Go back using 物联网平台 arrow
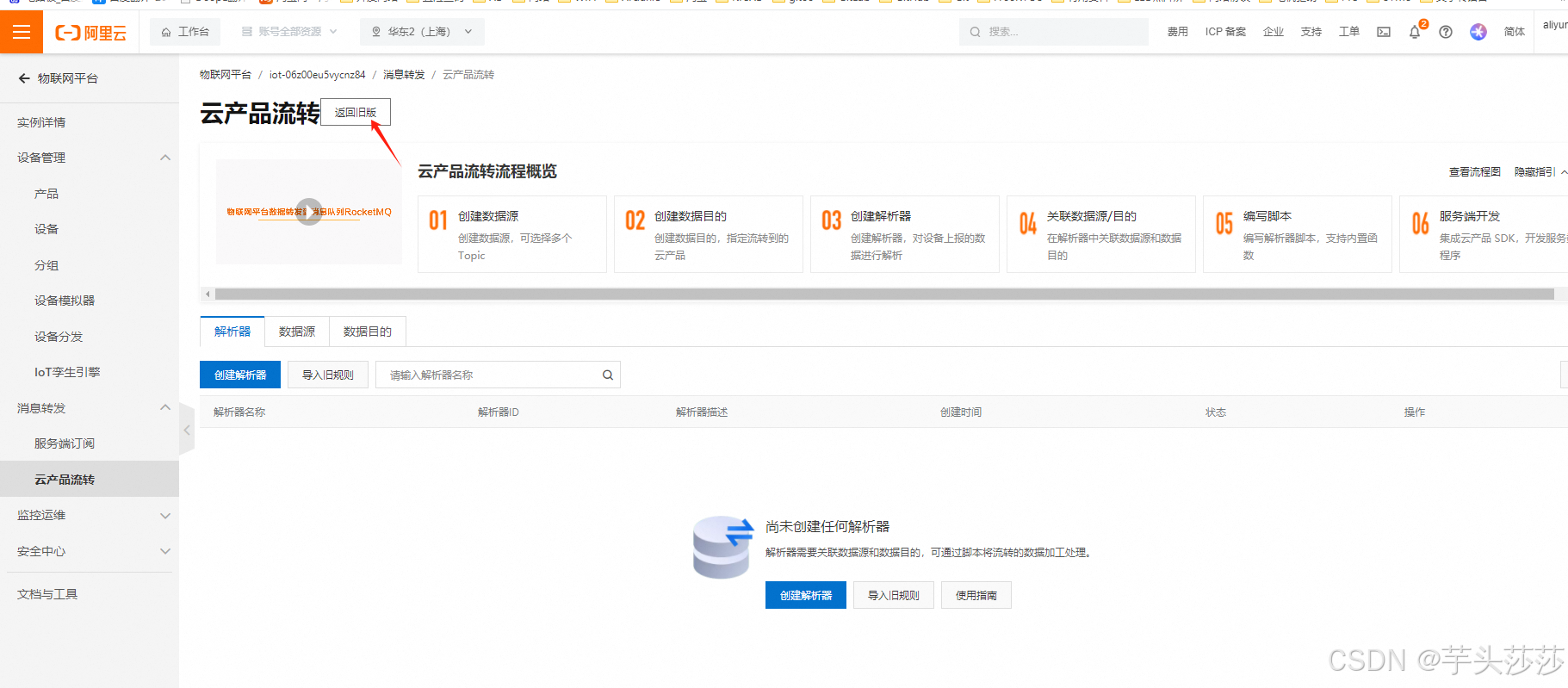Viewport: 1568px width, 688px height. [24, 78]
